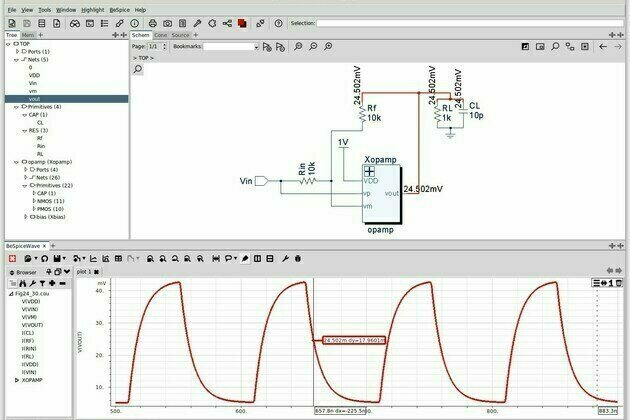Select V(VIN) signal in waveform browser
This screenshot has height=420, width=630.
pos(30,309)
